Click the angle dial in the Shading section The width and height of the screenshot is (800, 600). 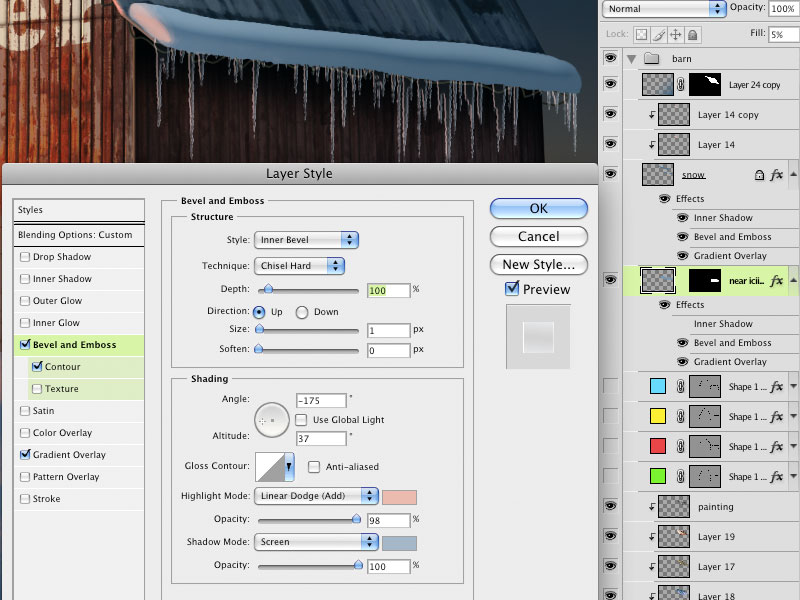tap(270, 421)
